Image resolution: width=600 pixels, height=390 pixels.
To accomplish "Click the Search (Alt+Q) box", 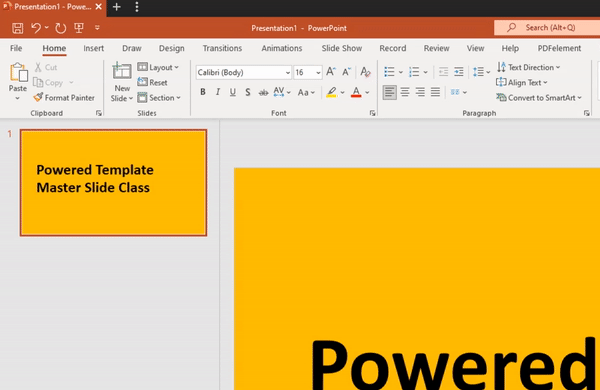I will (547, 28).
